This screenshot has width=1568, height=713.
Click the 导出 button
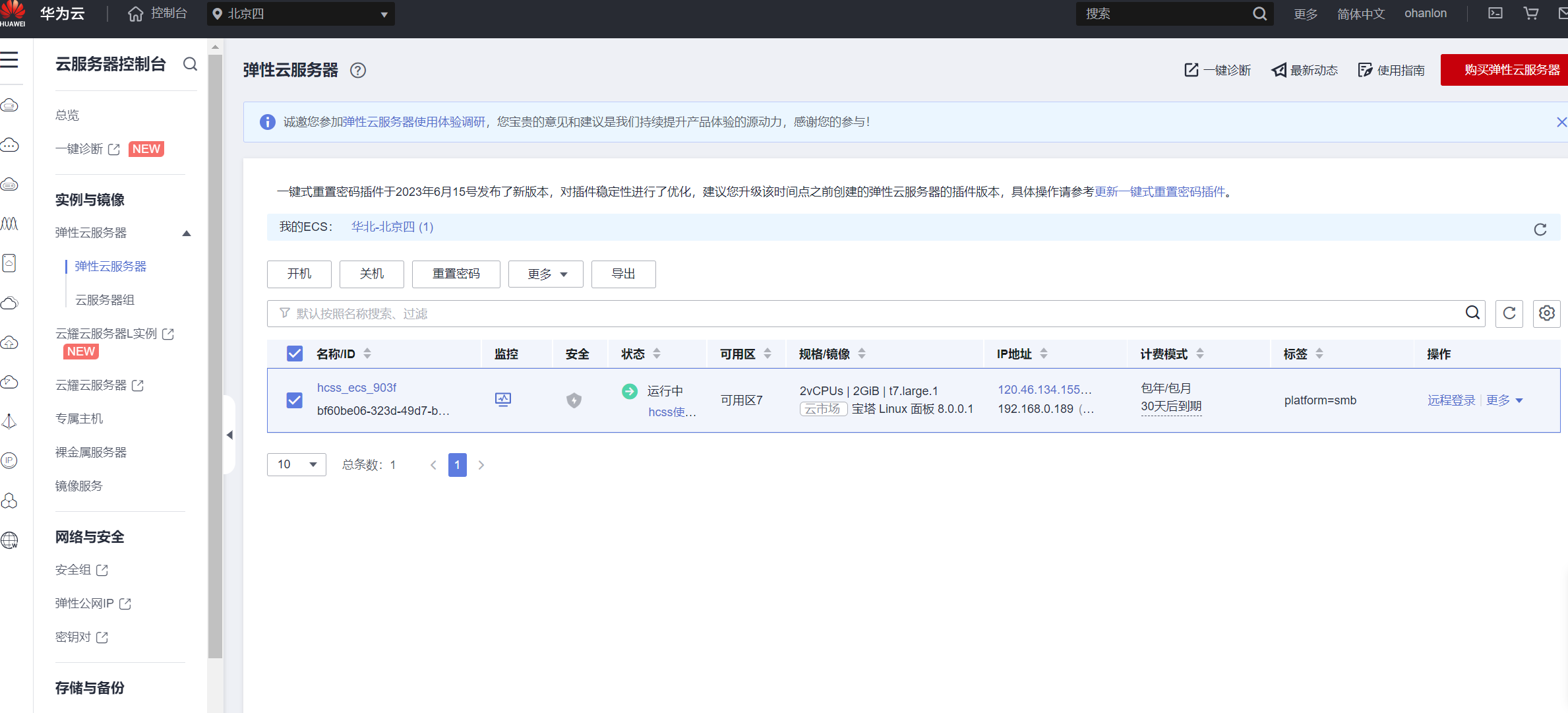(624, 274)
